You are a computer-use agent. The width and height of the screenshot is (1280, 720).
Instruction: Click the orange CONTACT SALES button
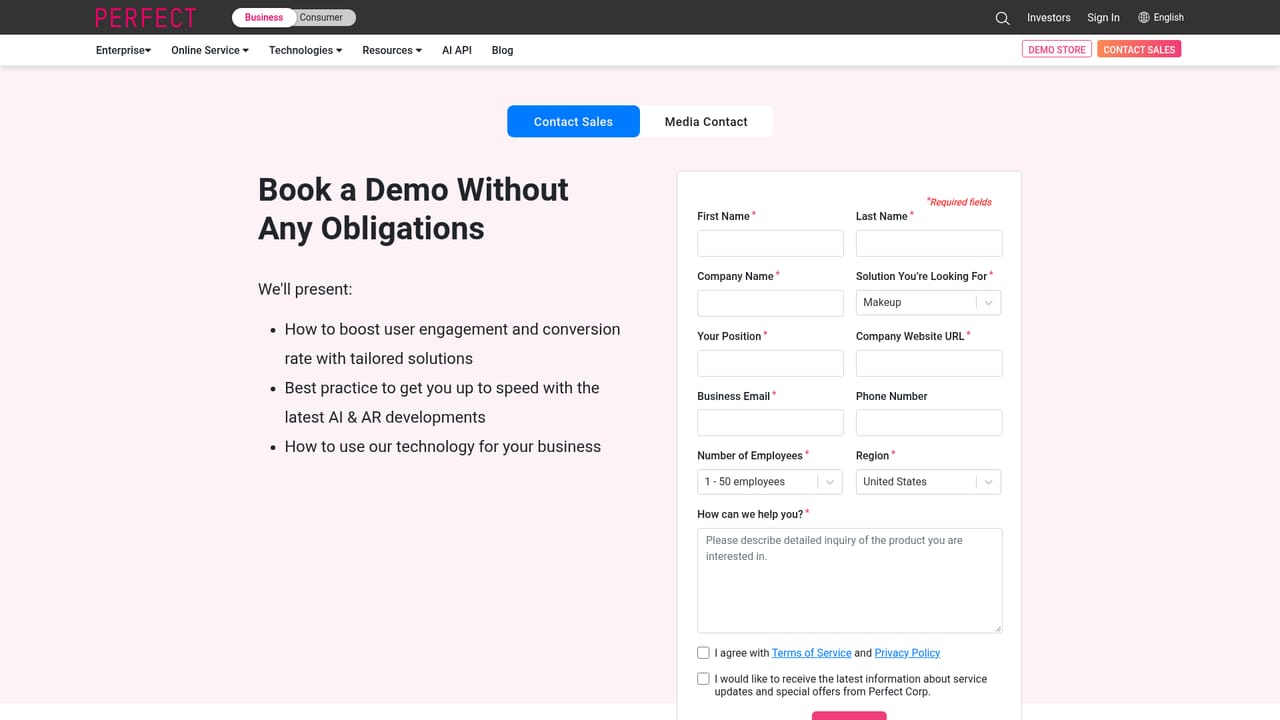[1139, 49]
